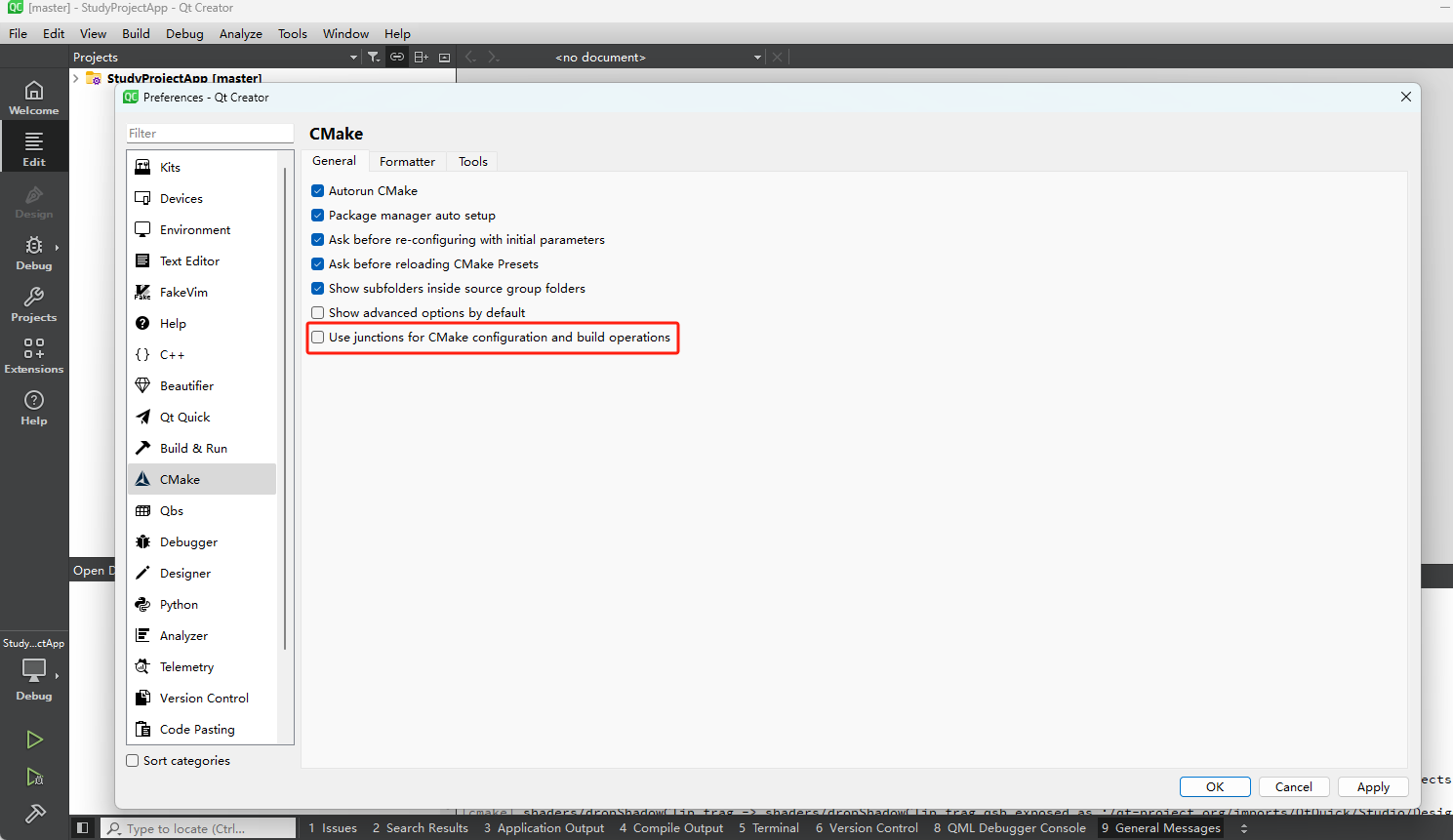Image resolution: width=1453 pixels, height=840 pixels.
Task: Click the Start Debugging run button
Action: [x=34, y=777]
